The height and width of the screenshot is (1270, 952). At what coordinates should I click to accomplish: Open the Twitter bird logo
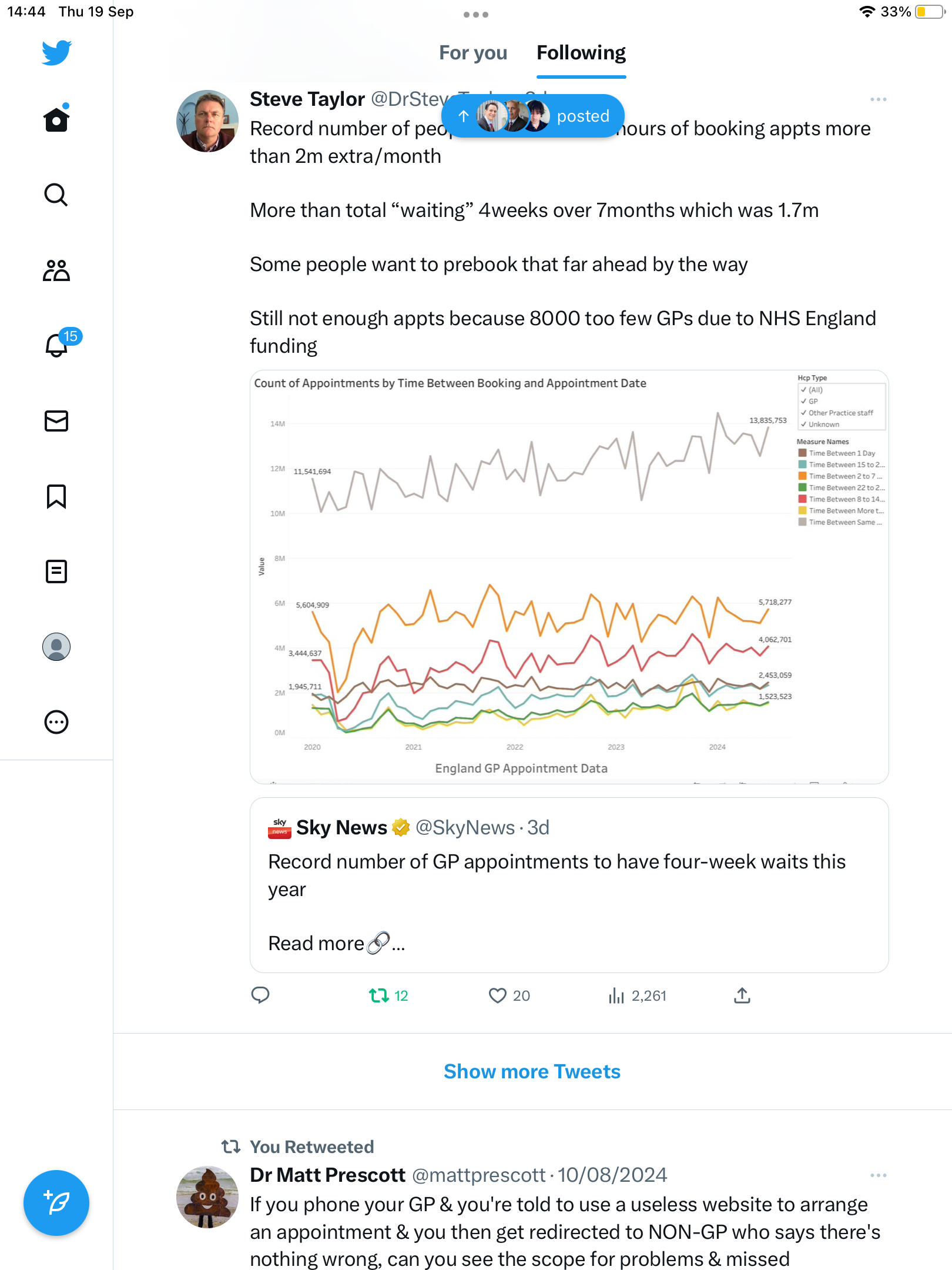click(x=56, y=53)
